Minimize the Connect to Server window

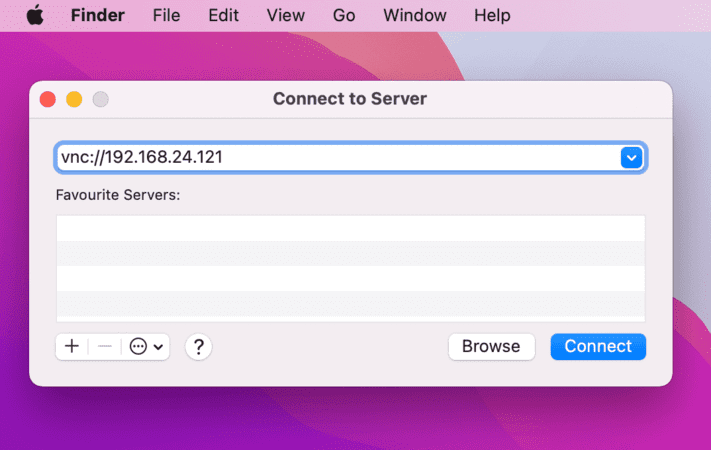pyautogui.click(x=74, y=99)
